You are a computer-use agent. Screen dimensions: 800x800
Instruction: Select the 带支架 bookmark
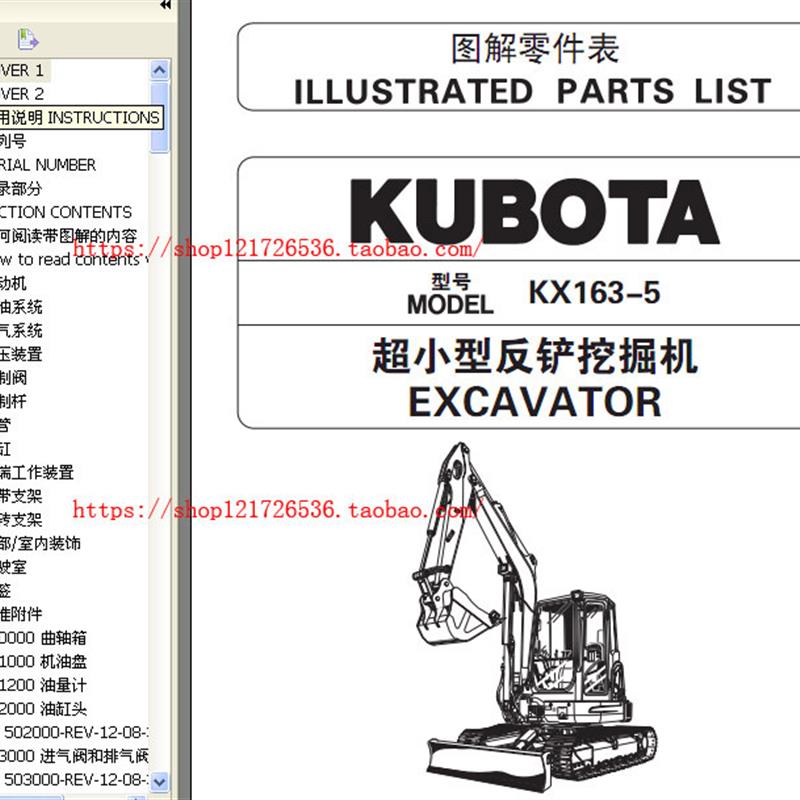[x=21, y=496]
